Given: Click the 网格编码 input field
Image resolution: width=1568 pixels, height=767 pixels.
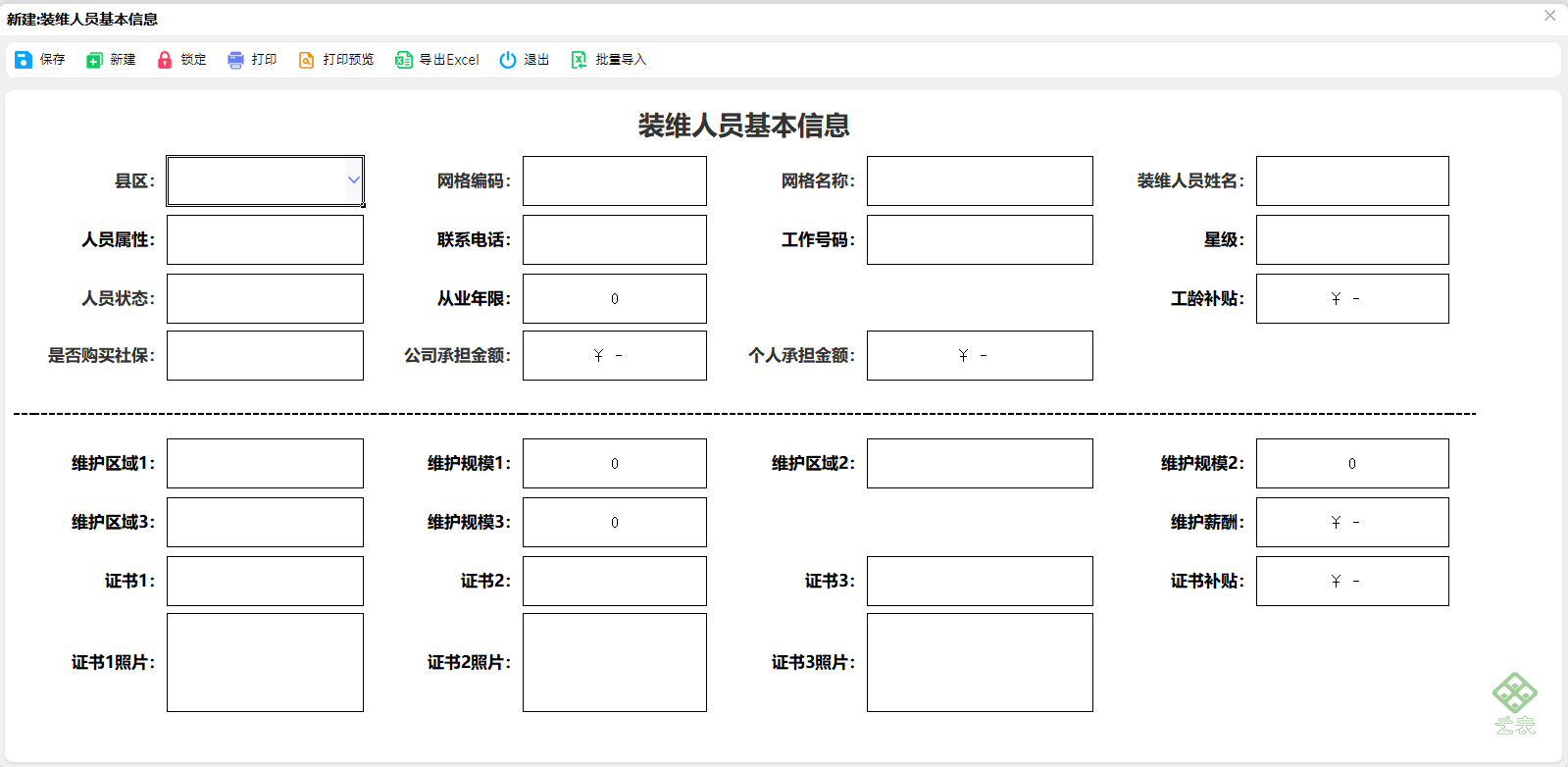Looking at the screenshot, I should pos(615,181).
